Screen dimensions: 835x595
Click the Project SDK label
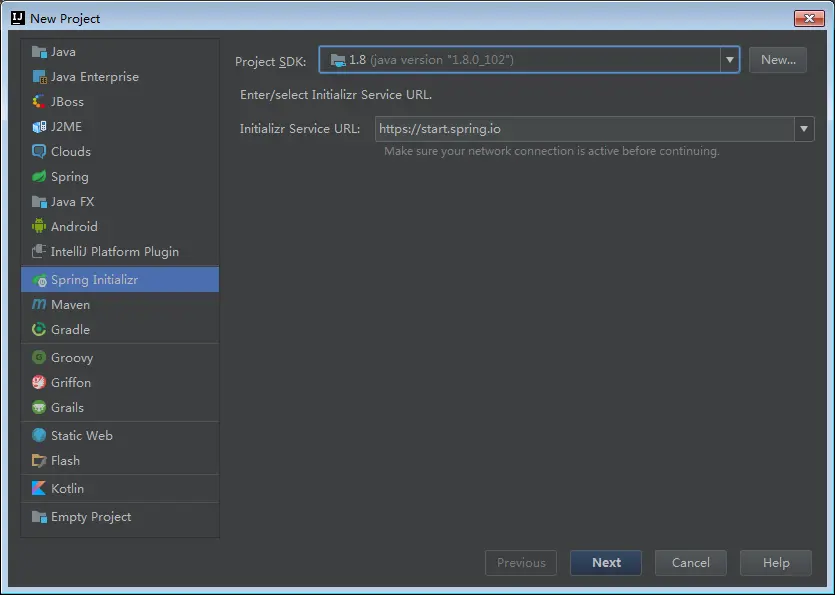[271, 62]
